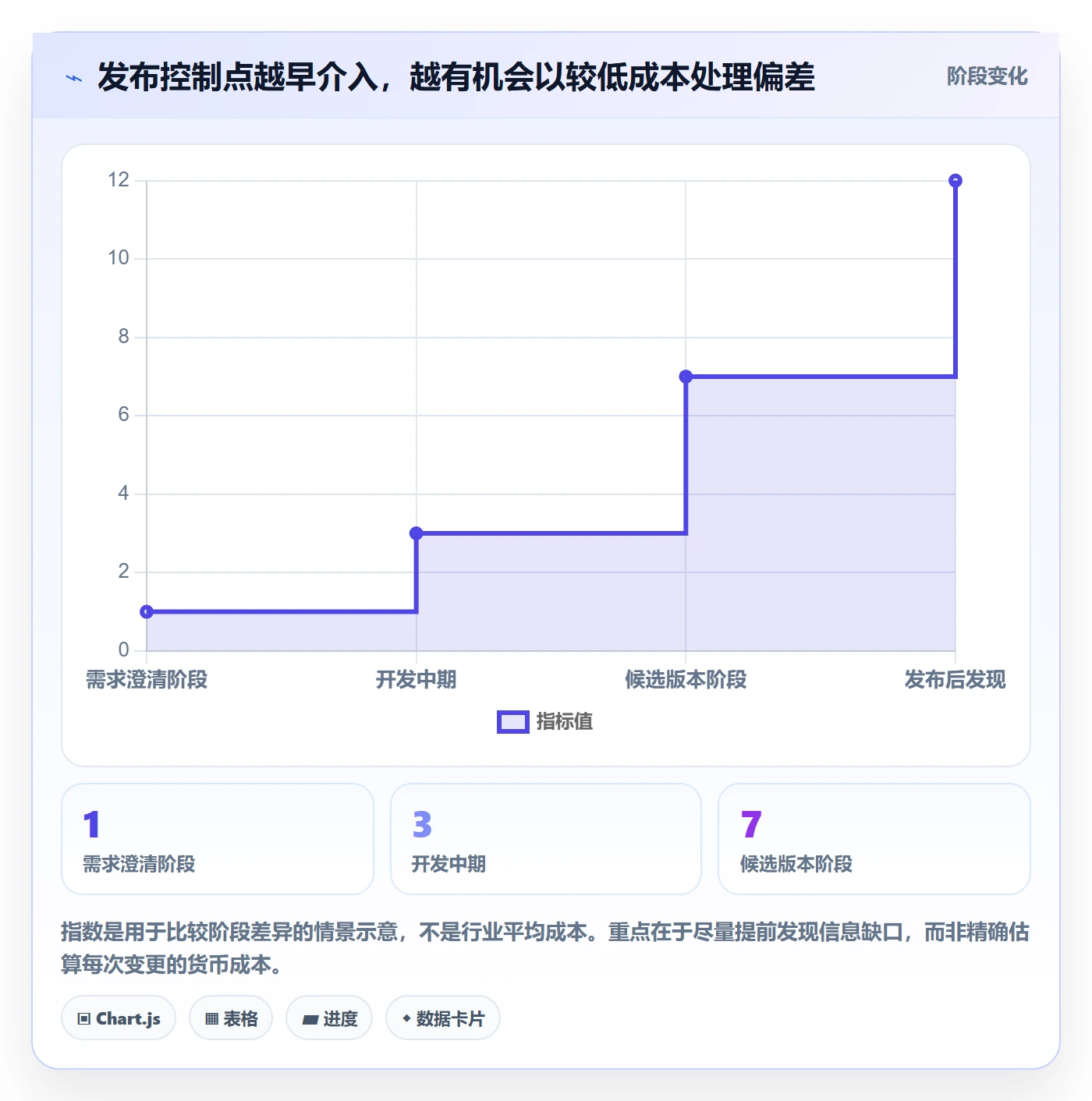Click the data point at 开发中期
Viewport: 1092px width, 1101px height.
coord(417,533)
